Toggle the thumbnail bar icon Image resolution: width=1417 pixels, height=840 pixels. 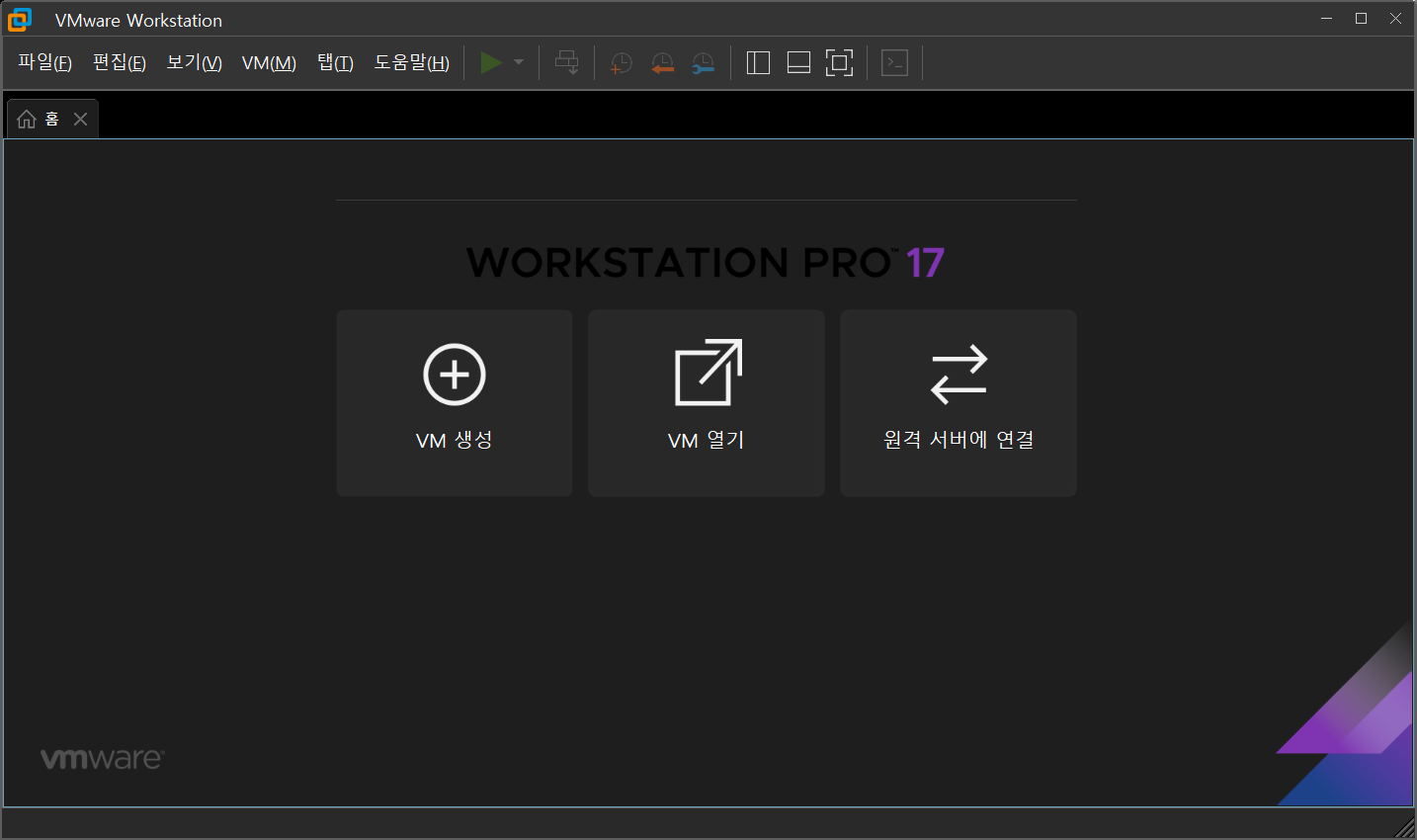(x=798, y=63)
